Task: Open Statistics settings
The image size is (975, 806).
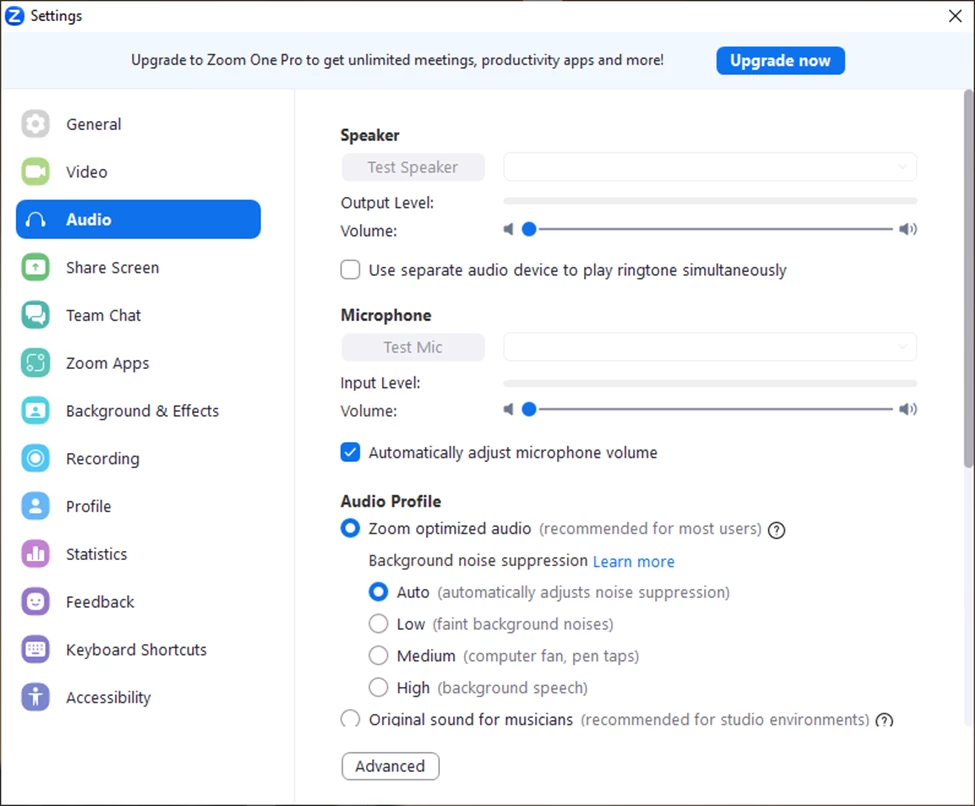Action: pyautogui.click(x=138, y=554)
